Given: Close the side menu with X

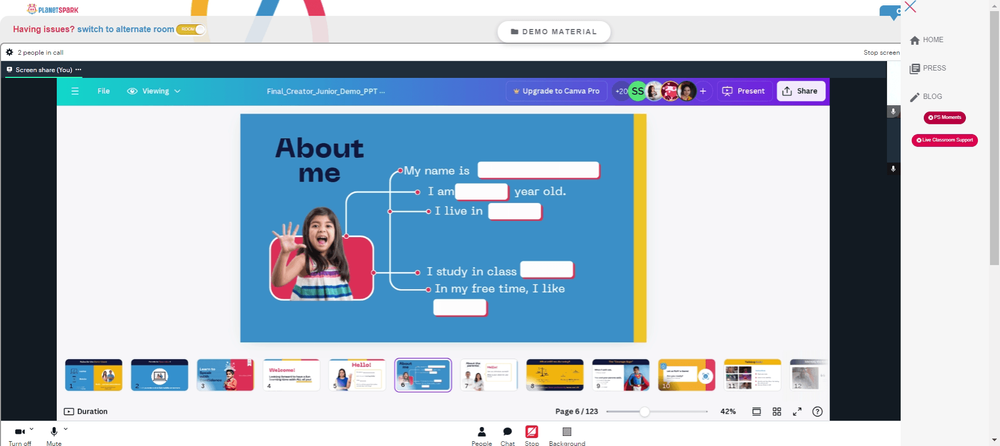Looking at the screenshot, I should (x=910, y=7).
